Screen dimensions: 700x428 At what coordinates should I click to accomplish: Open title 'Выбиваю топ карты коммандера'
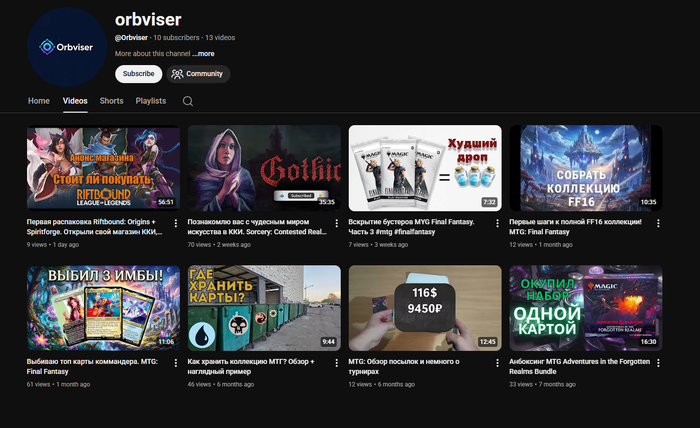pyautogui.click(x=92, y=366)
